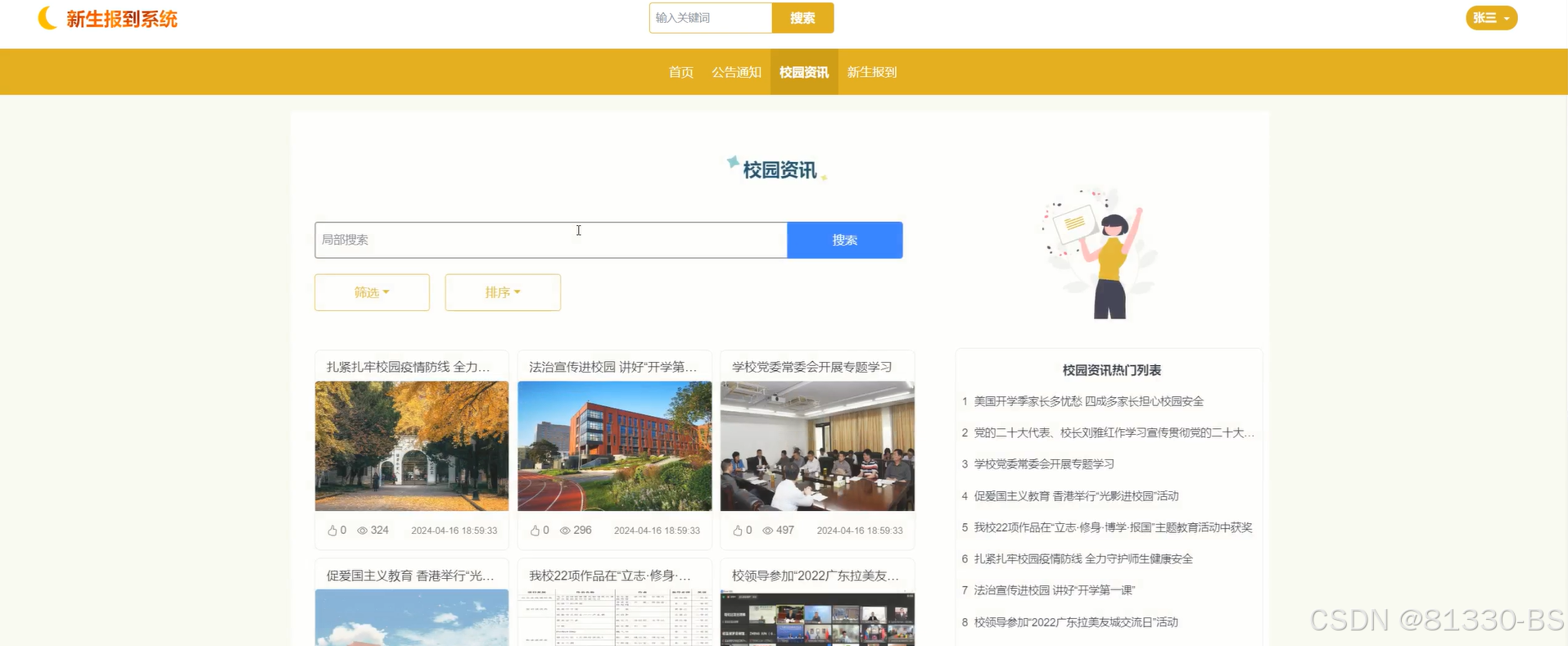
Task: Open the red building campus photo thumbnail
Action: (x=615, y=446)
